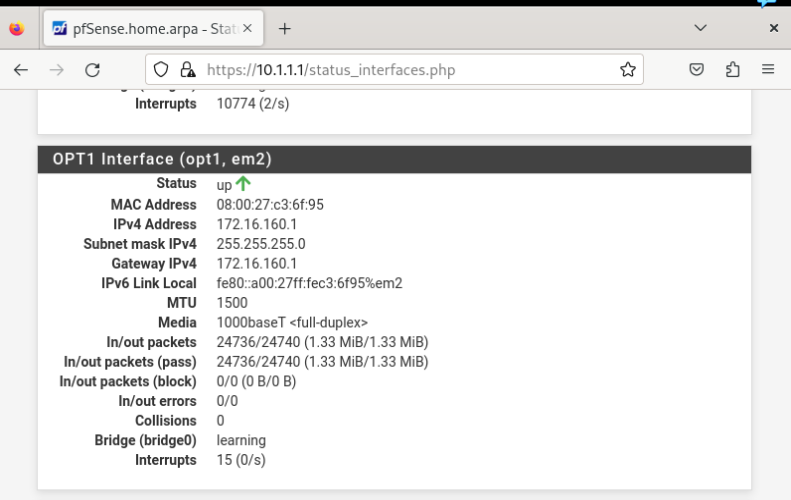
Task: Click the bridge state learning
Action: click(x=241, y=441)
